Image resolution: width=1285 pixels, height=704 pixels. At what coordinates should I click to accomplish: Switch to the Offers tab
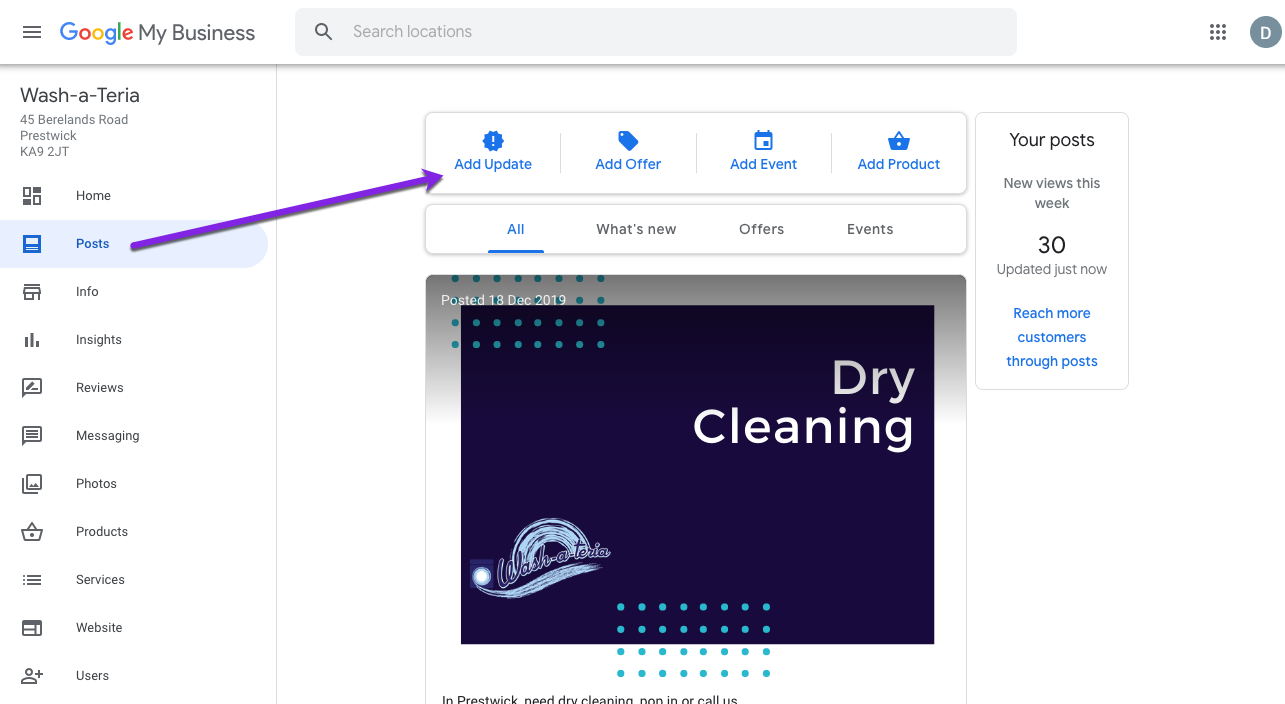pos(762,230)
